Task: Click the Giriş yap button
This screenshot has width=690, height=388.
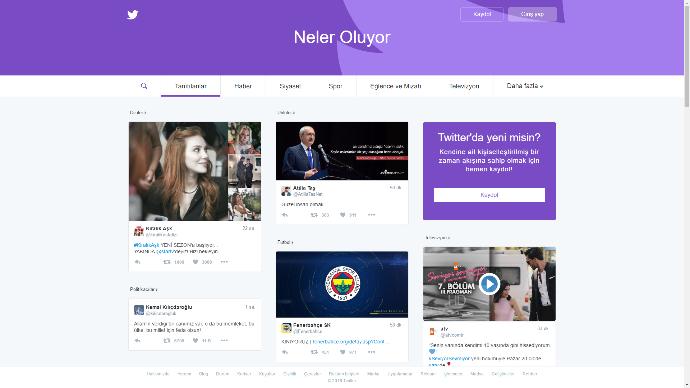Action: click(x=532, y=14)
